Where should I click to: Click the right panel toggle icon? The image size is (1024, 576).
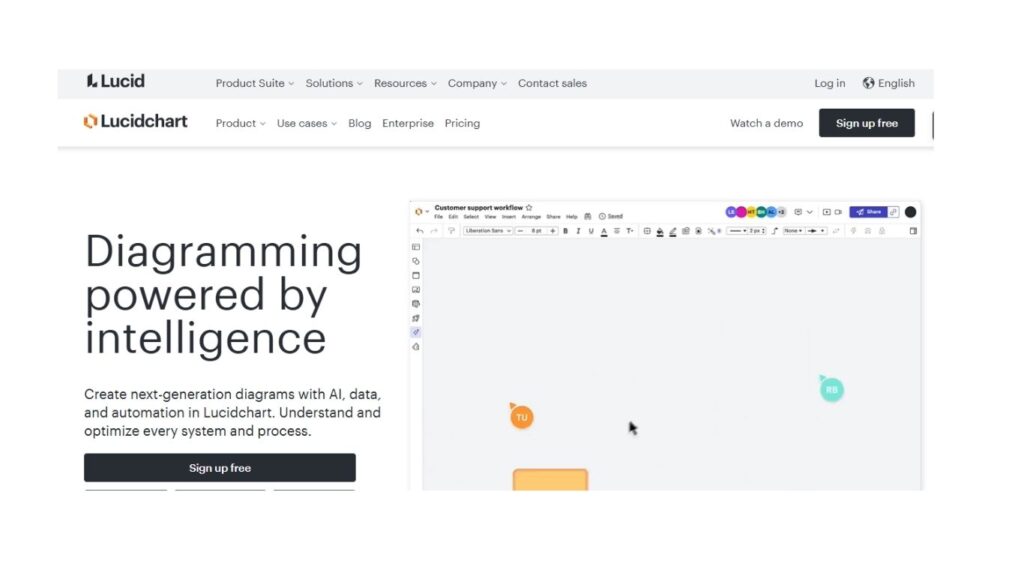[x=912, y=231]
